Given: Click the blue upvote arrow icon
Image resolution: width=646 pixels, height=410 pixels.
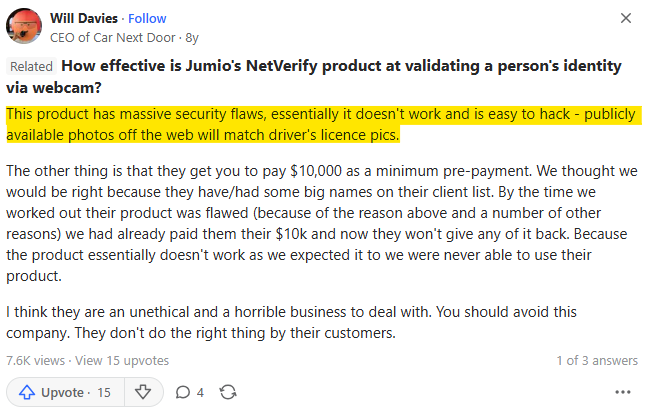Looking at the screenshot, I should point(26,392).
